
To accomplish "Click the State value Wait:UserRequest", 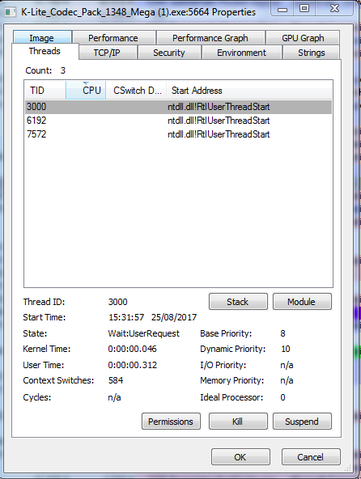I will [144, 333].
